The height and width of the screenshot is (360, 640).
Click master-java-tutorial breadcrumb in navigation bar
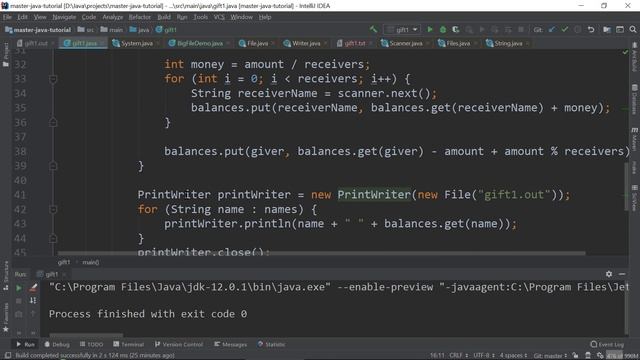[x=38, y=30]
